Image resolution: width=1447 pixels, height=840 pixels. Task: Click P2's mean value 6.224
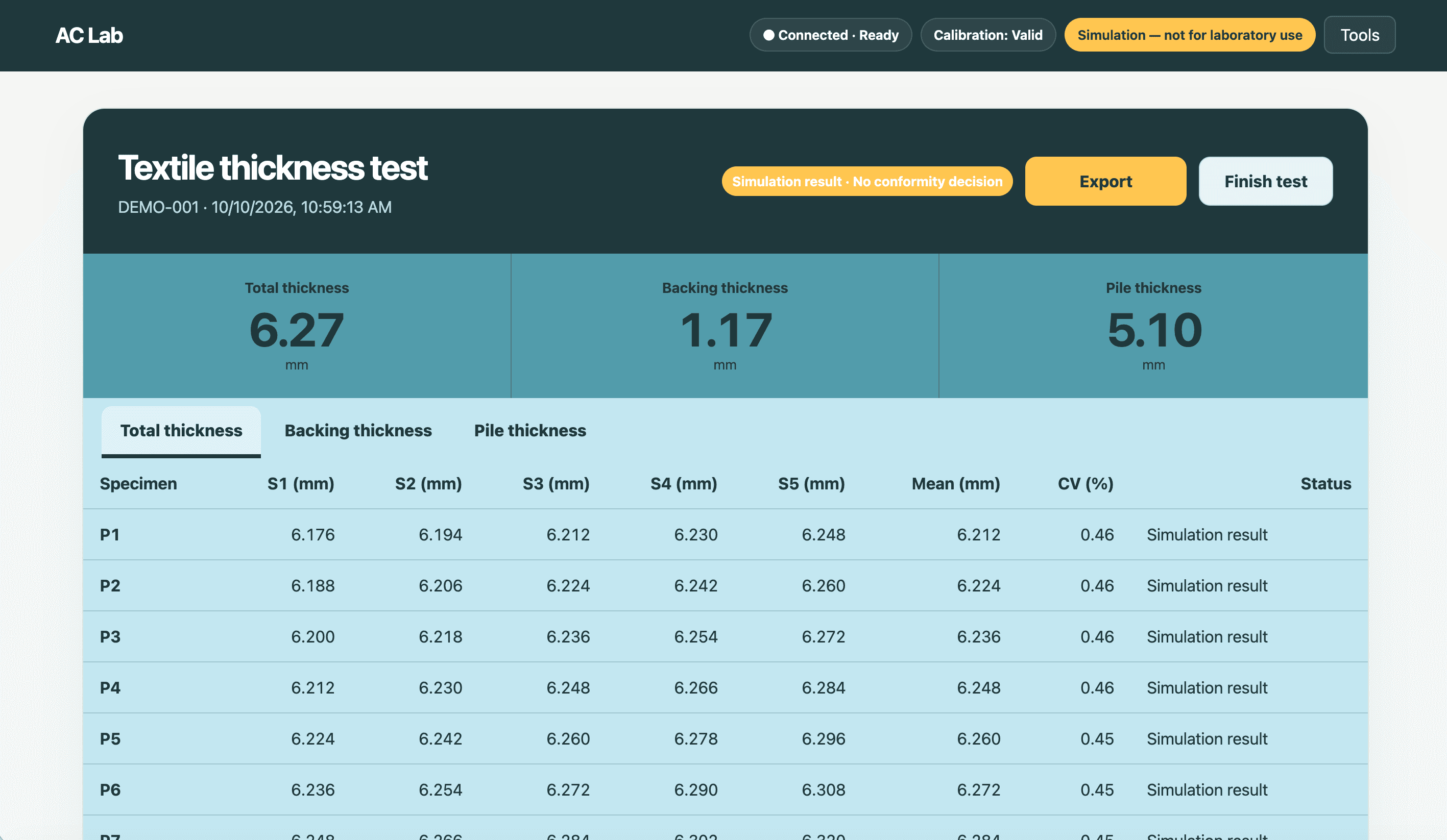click(x=978, y=586)
